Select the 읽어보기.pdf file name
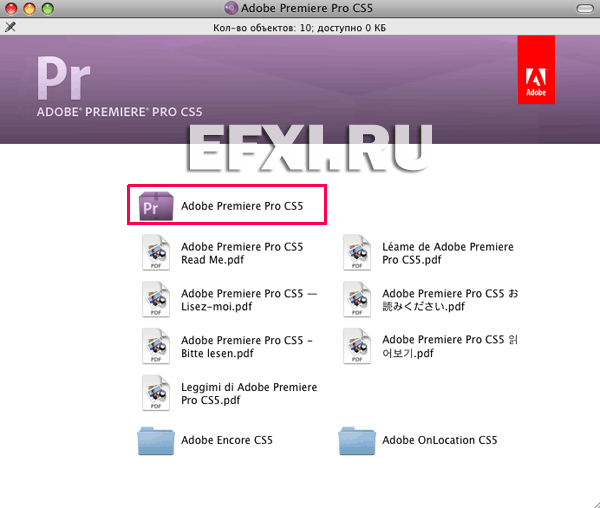 tap(450, 347)
